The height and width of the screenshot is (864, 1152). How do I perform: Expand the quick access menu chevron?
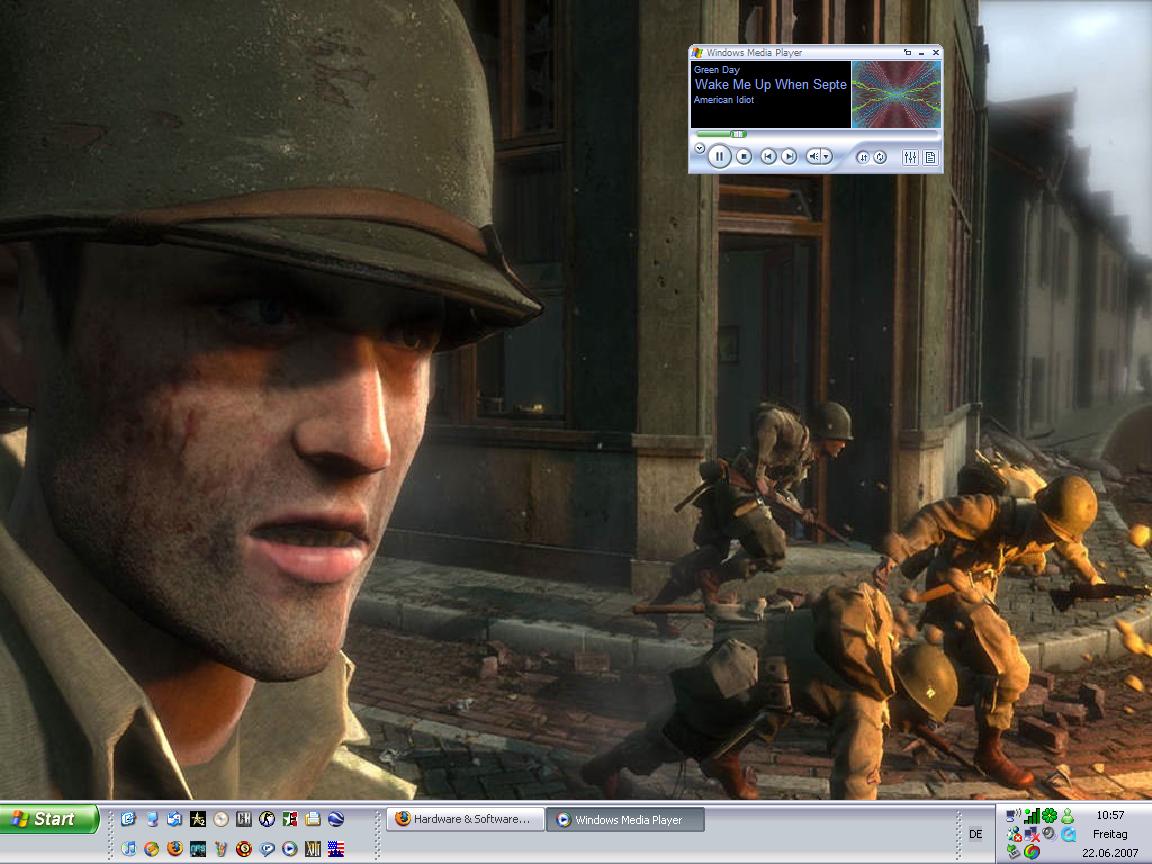point(700,148)
